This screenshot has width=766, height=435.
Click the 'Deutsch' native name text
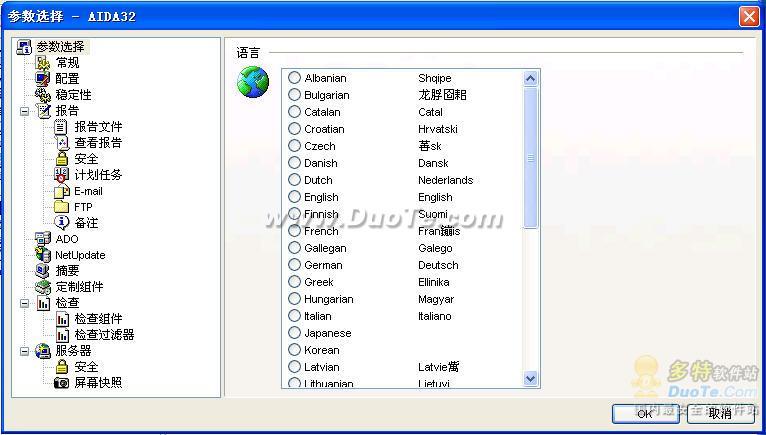(438, 265)
